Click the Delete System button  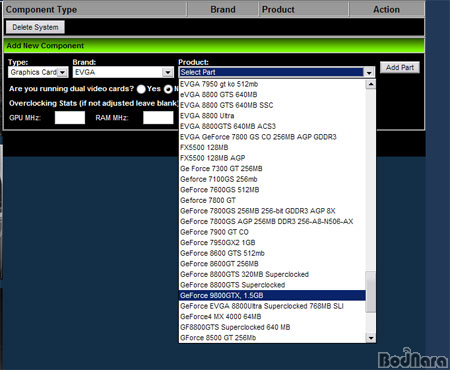click(x=35, y=27)
